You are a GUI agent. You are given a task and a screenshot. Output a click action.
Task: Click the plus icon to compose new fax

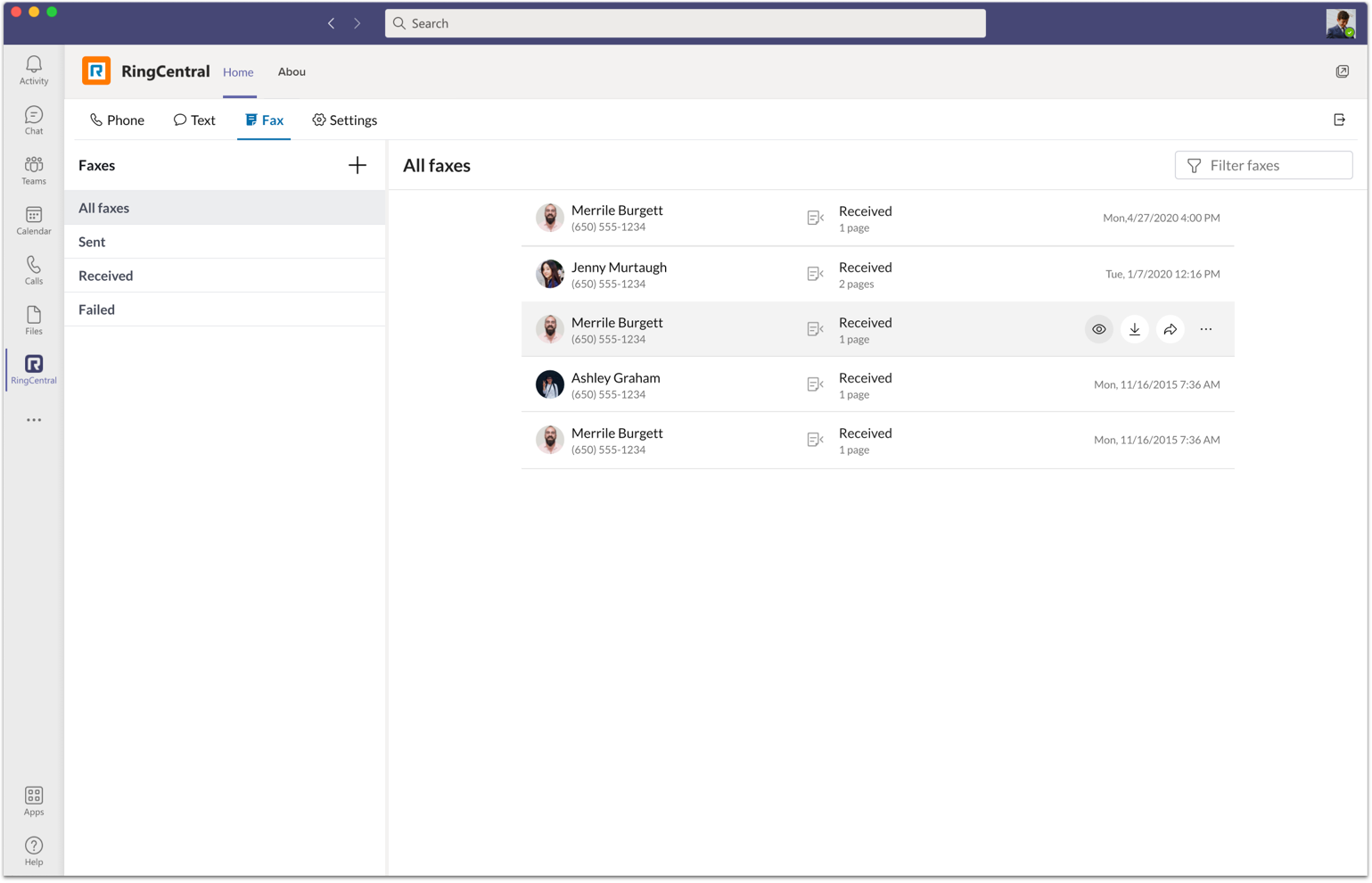[x=357, y=165]
